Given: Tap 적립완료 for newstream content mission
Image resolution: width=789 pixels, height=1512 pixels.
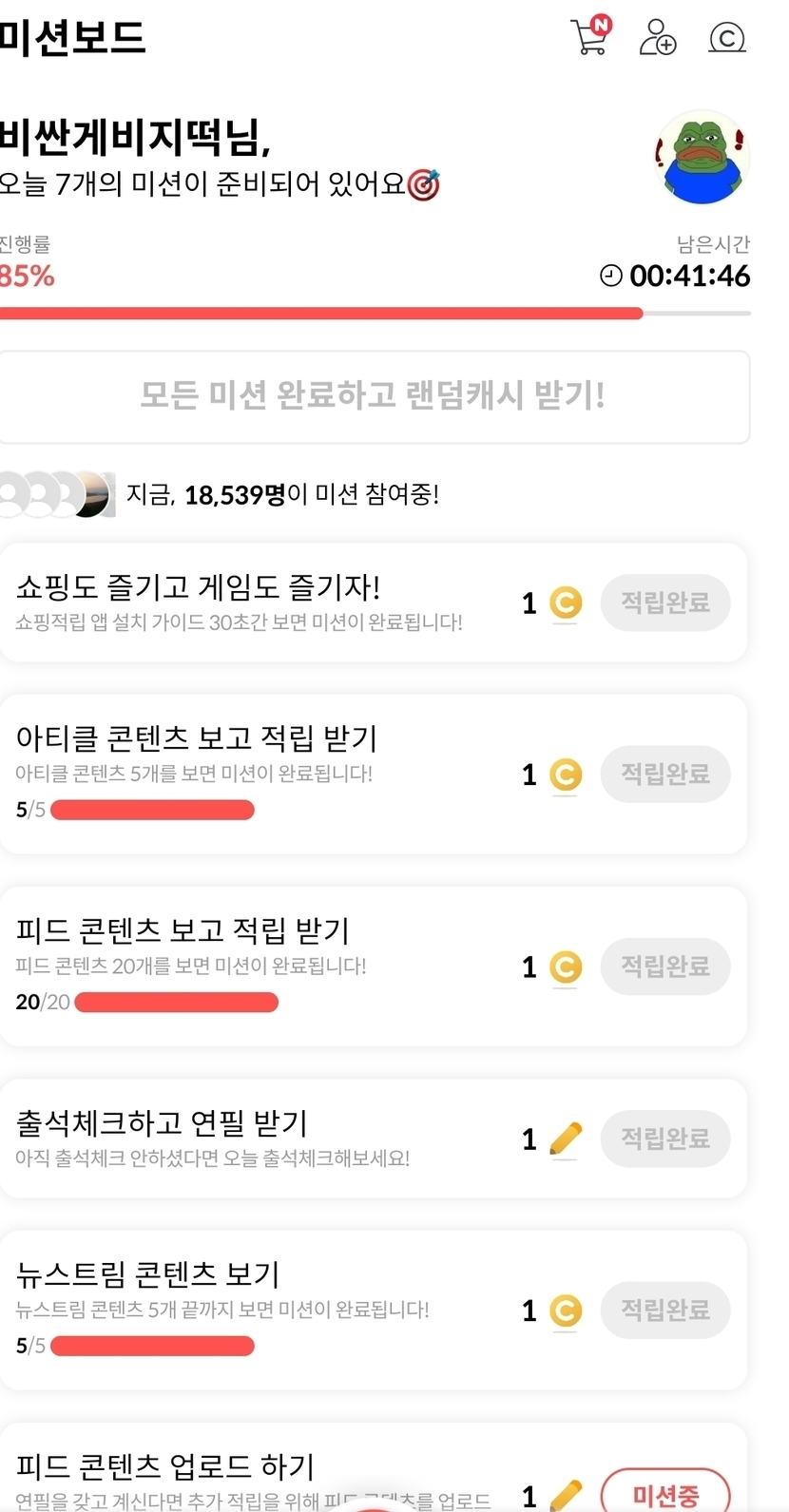Looking at the screenshot, I should (x=664, y=1311).
